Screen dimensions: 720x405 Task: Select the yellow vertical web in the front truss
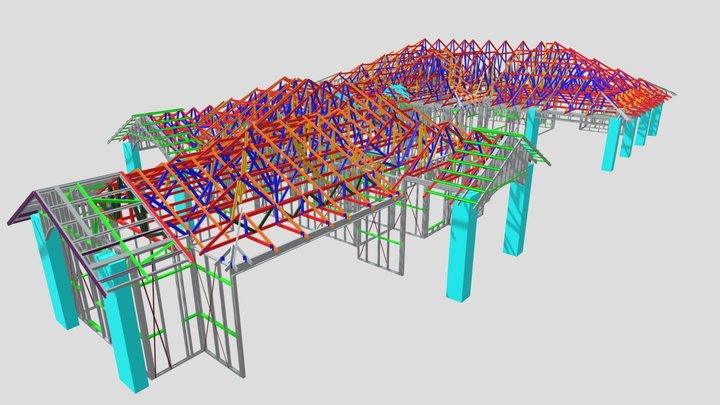239,200
